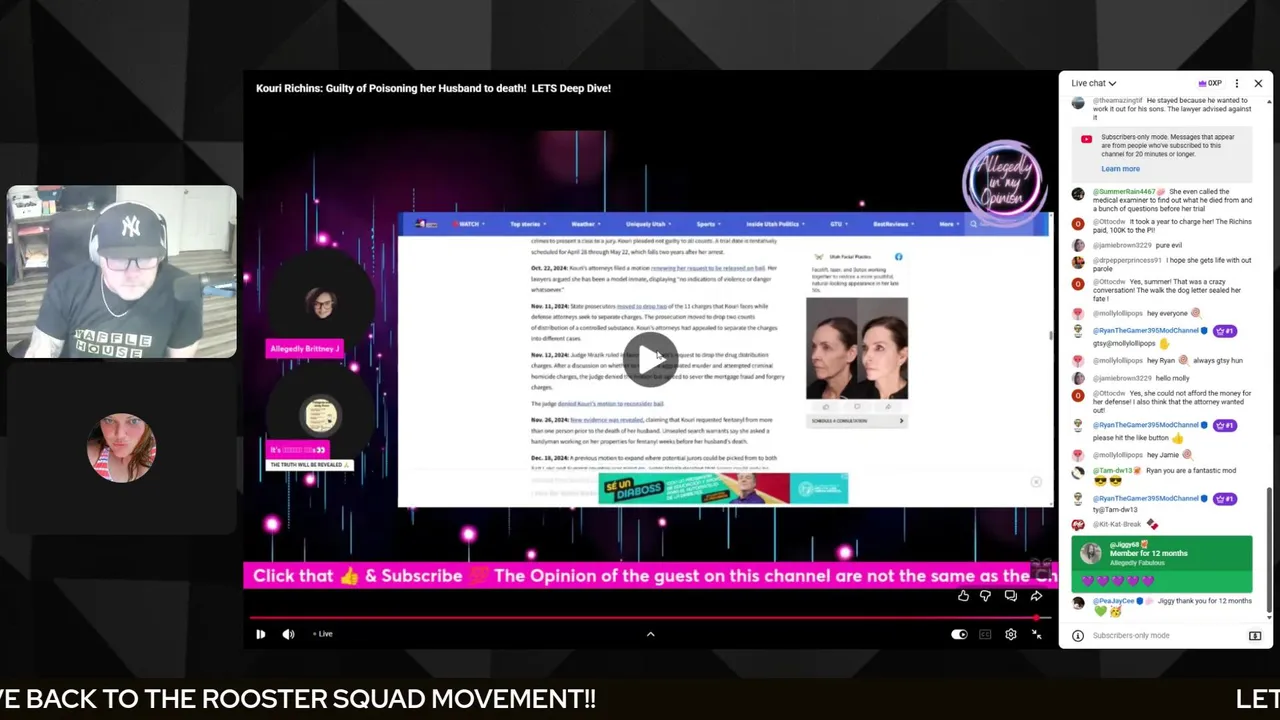Click Allegedly Brittney J avatar
Viewport: 1280px width, 720px height.
pyautogui.click(x=321, y=304)
